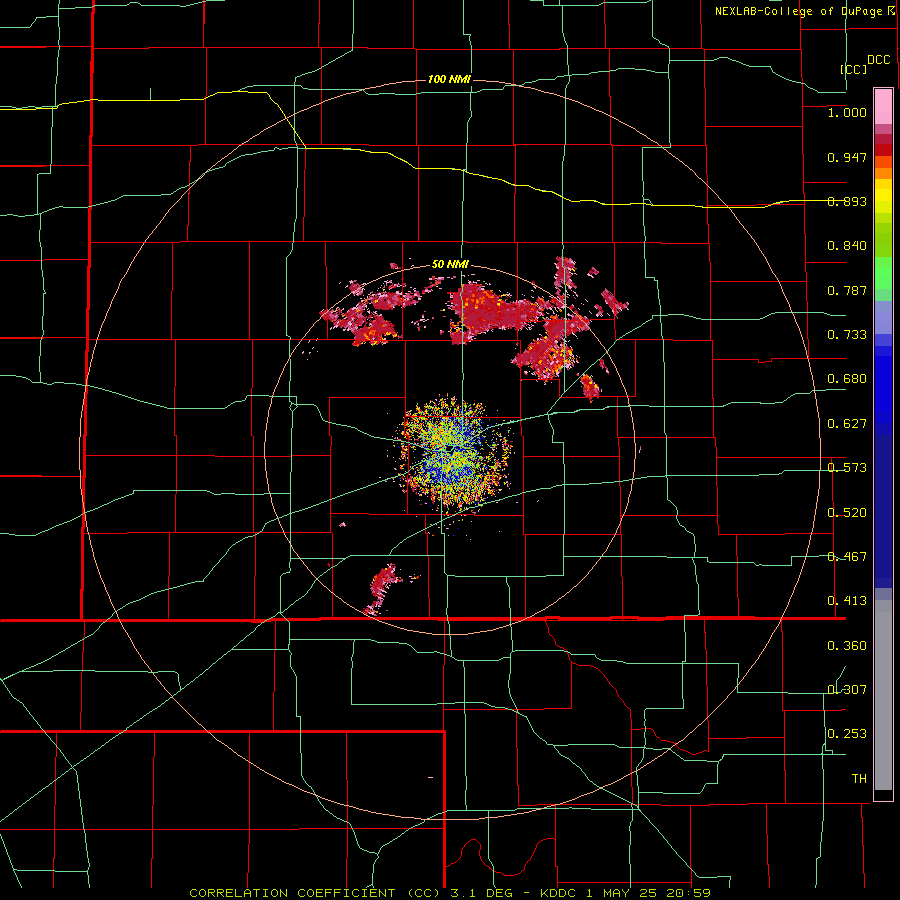Select the 0.733 scale value

tap(847, 335)
